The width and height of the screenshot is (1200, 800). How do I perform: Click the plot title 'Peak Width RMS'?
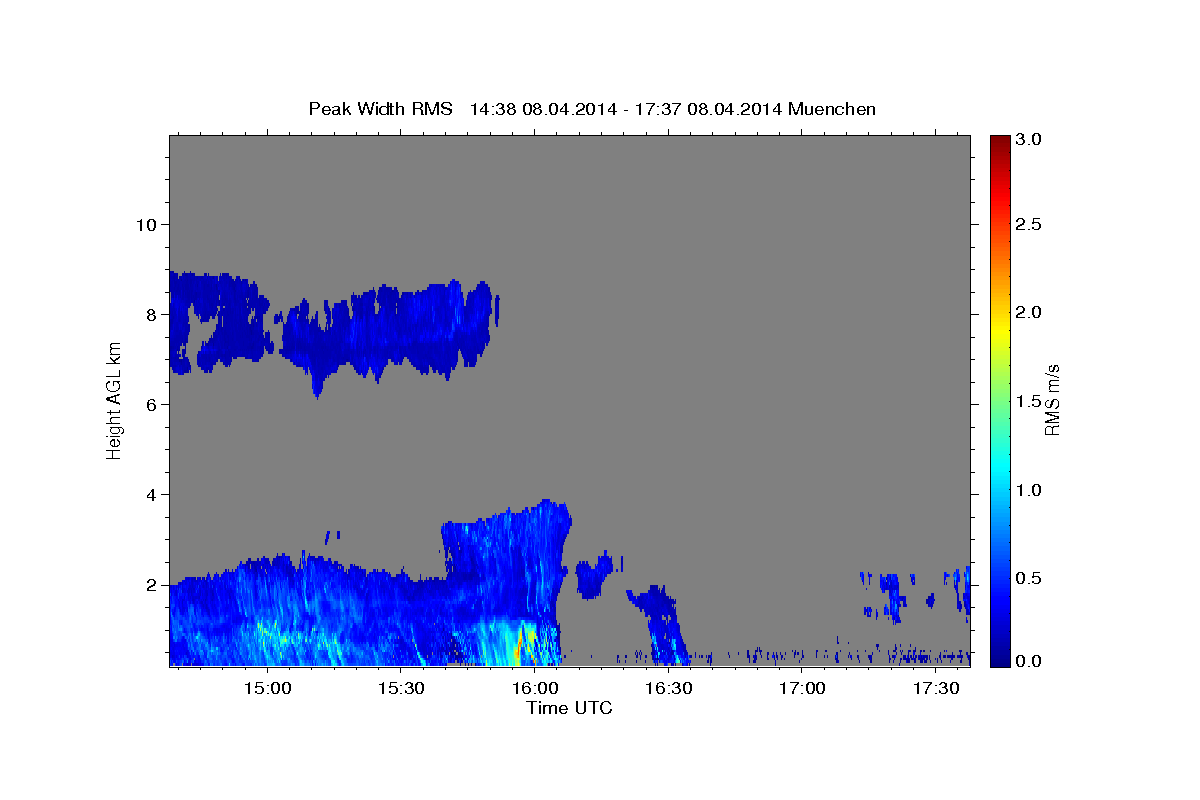click(x=381, y=108)
